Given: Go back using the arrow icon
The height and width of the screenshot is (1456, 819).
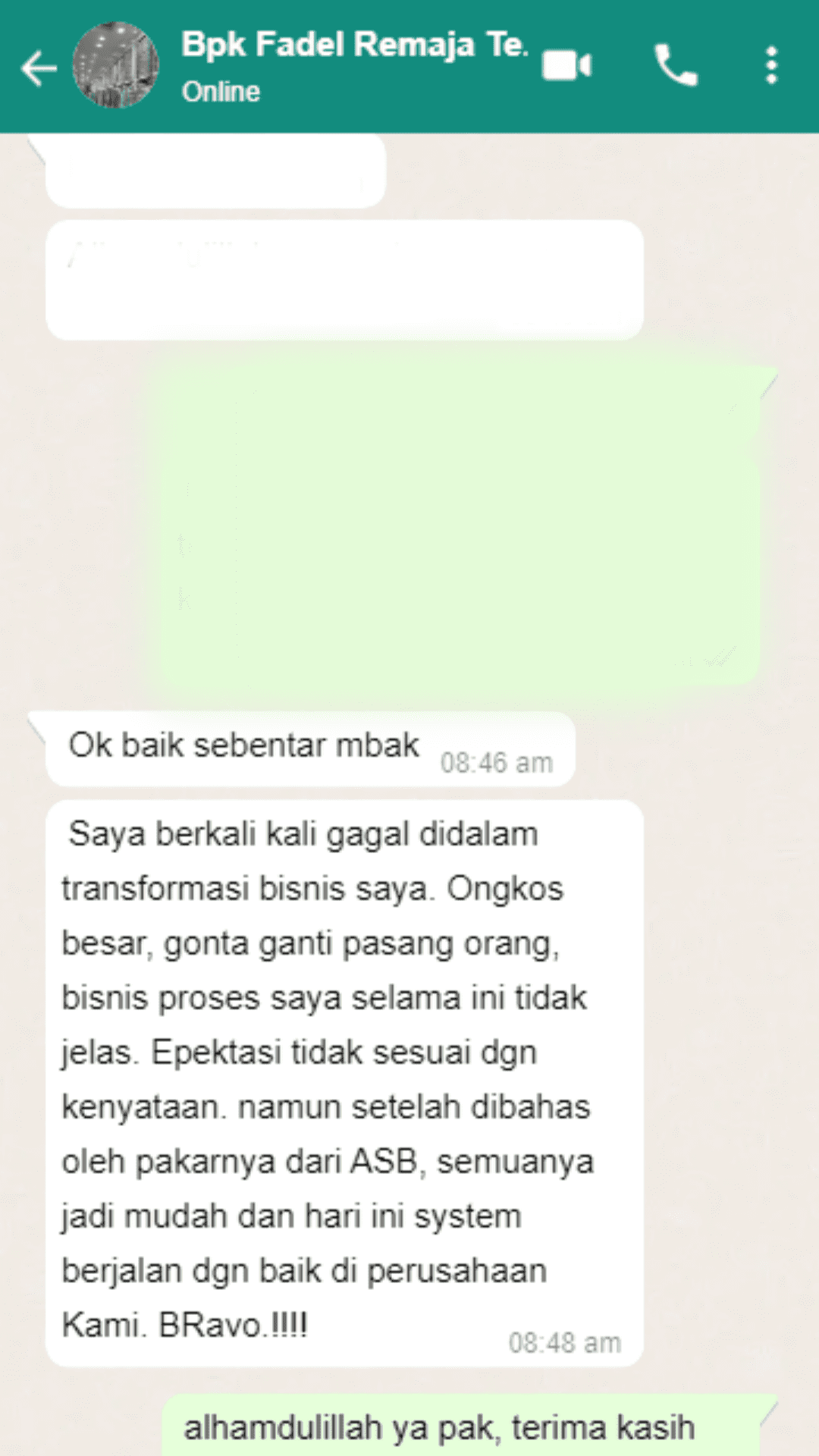Looking at the screenshot, I should tap(39, 68).
